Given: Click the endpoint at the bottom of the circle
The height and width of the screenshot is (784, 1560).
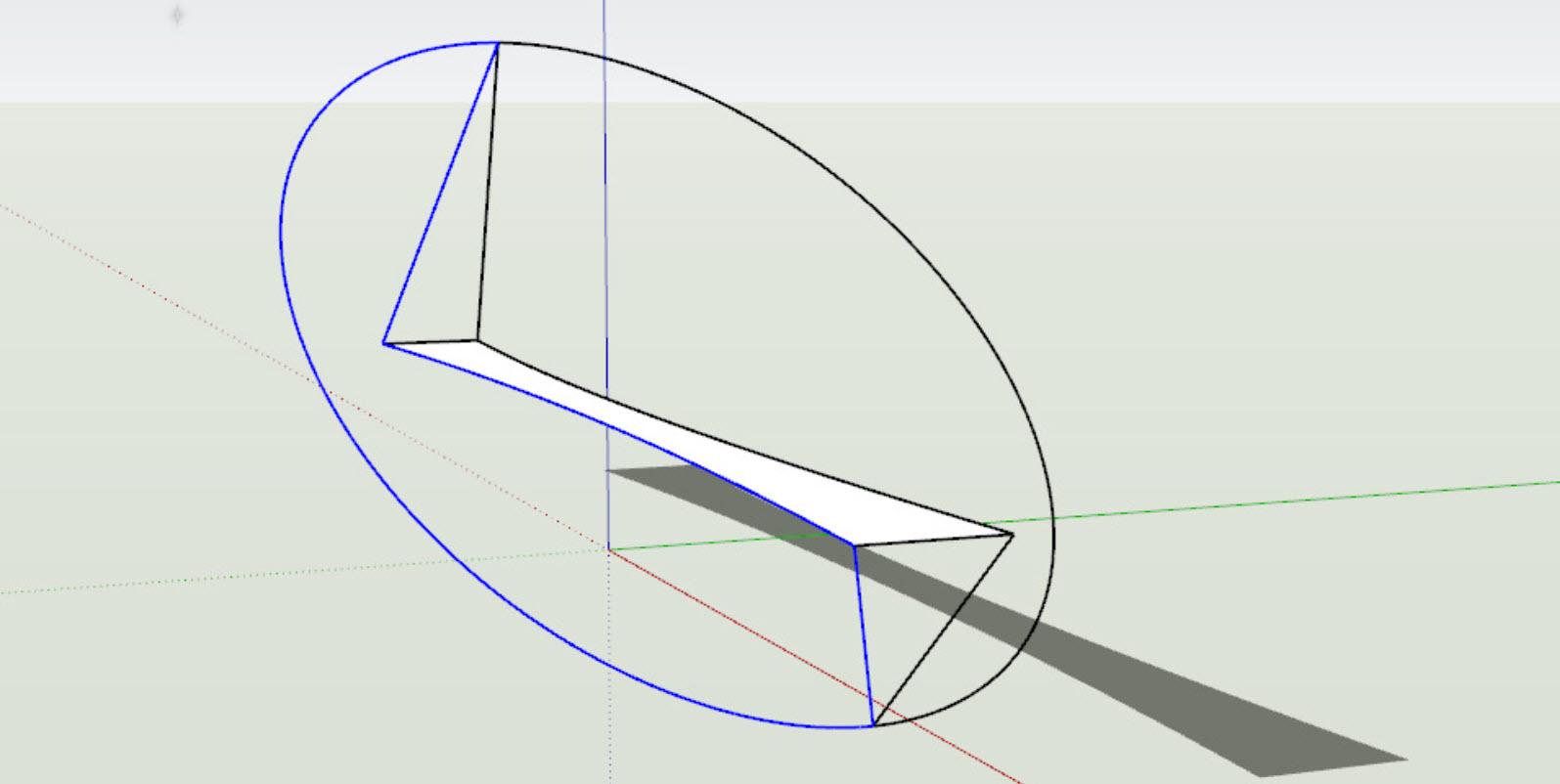Looking at the screenshot, I should (872, 726).
